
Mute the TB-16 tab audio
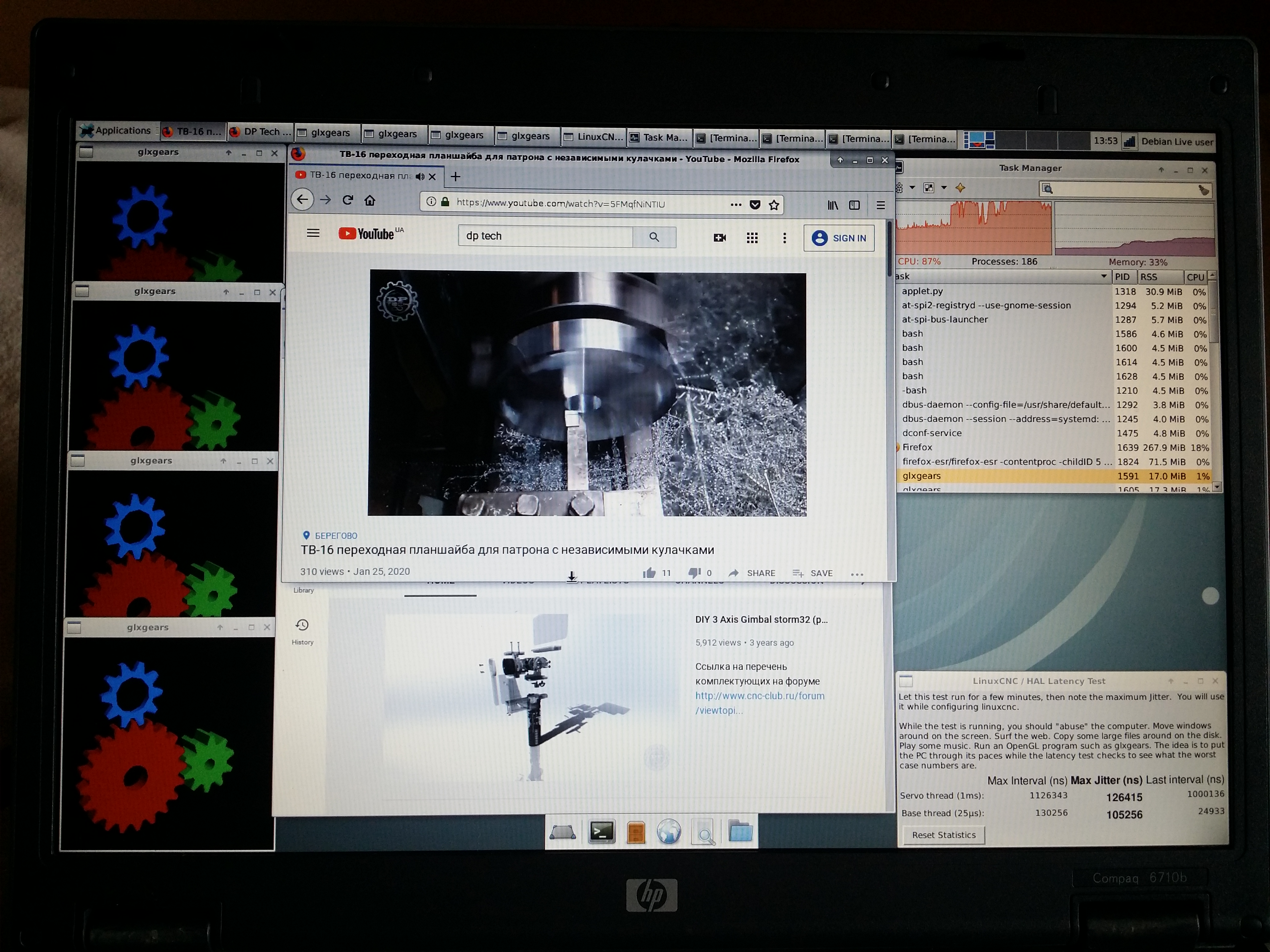click(420, 176)
